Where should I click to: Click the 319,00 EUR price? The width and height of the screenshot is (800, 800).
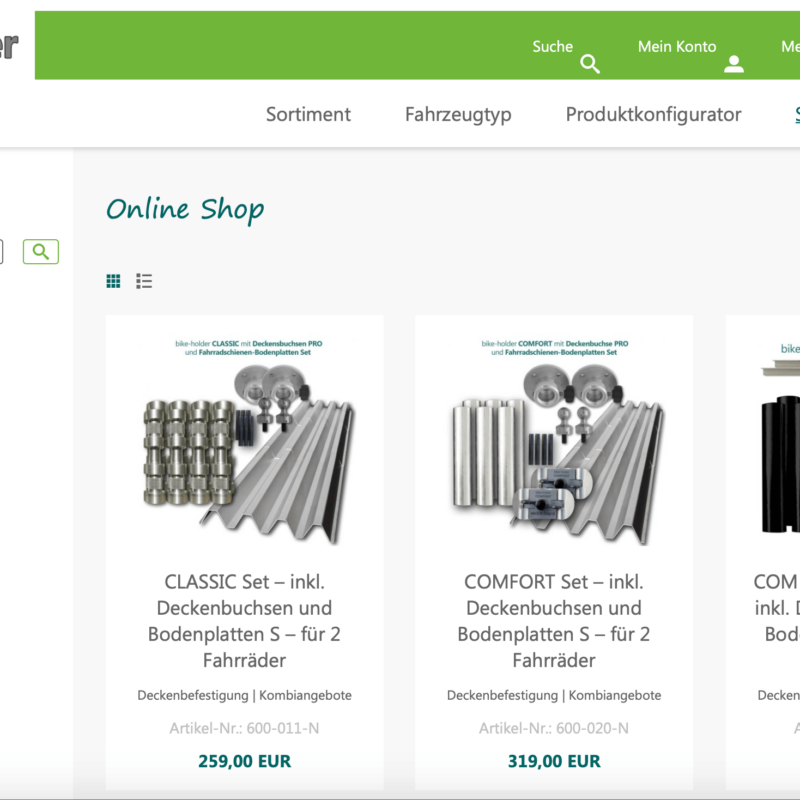click(x=554, y=761)
